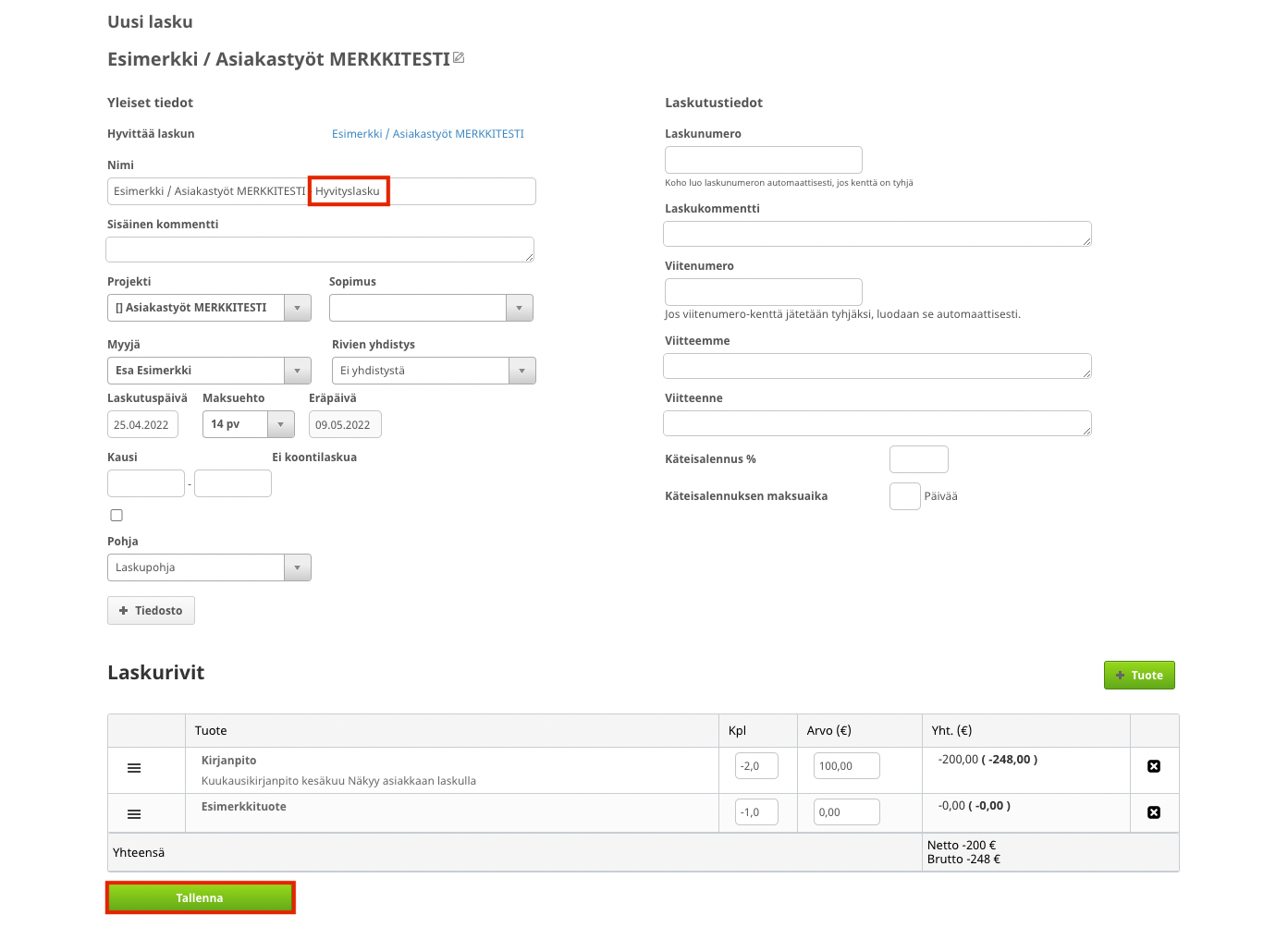Click the Viitenumero field
This screenshot has height=927, width=1288.
[x=764, y=292]
